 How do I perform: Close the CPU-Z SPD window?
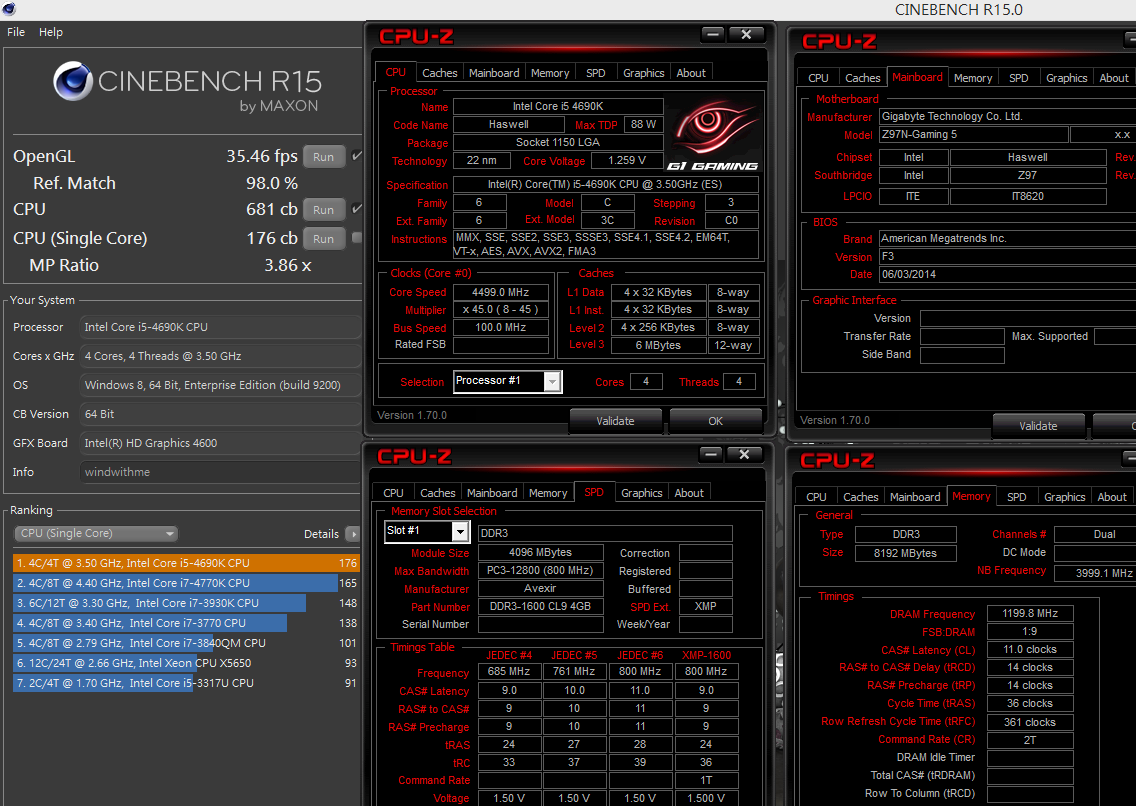[743, 454]
